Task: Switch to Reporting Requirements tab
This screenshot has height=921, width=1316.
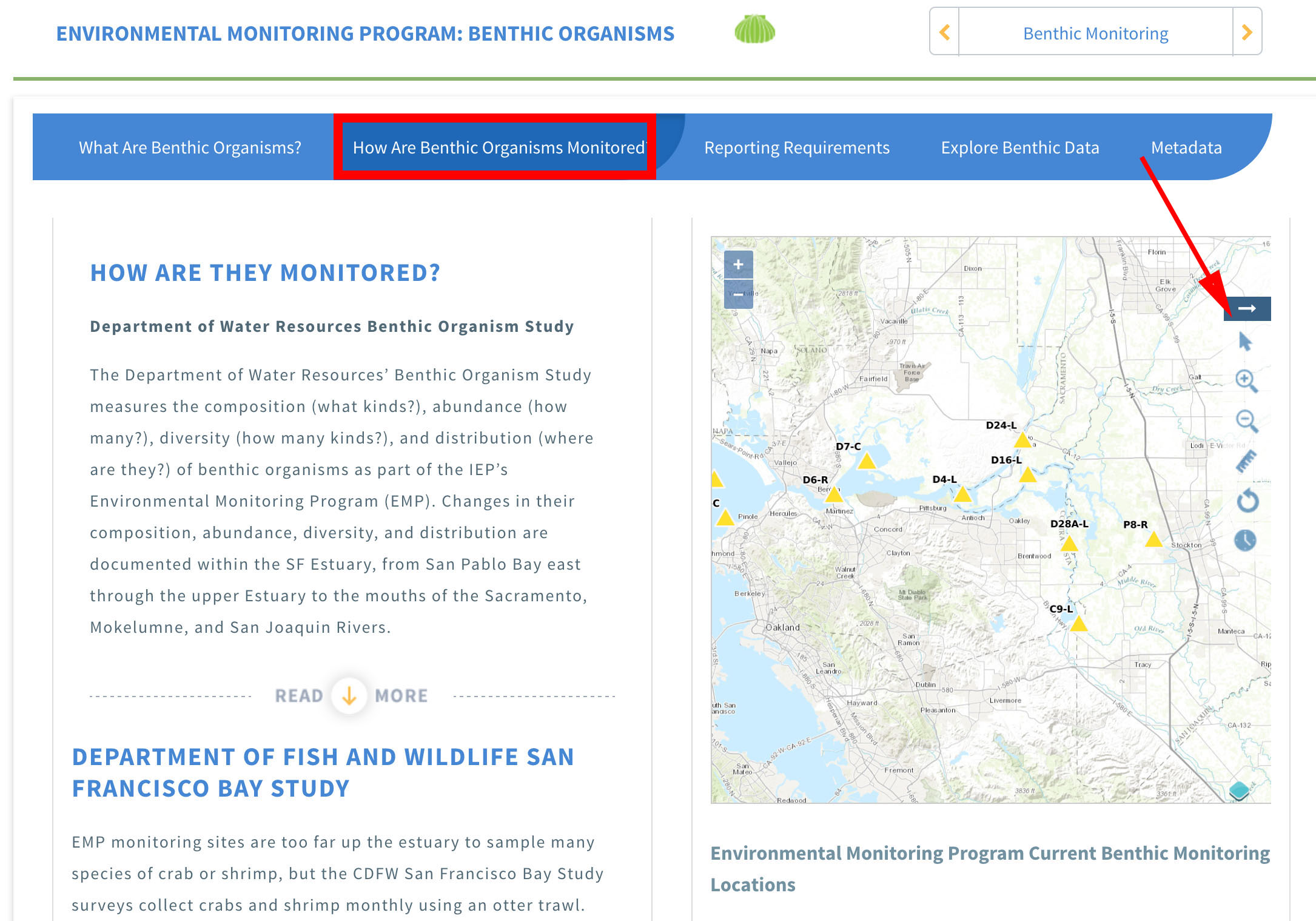Action: click(x=797, y=147)
